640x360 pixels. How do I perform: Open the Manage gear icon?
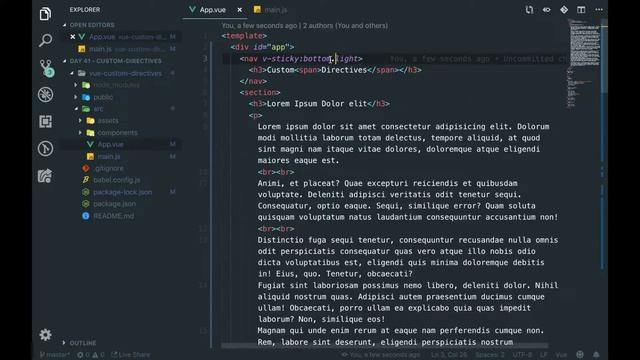click(x=45, y=335)
